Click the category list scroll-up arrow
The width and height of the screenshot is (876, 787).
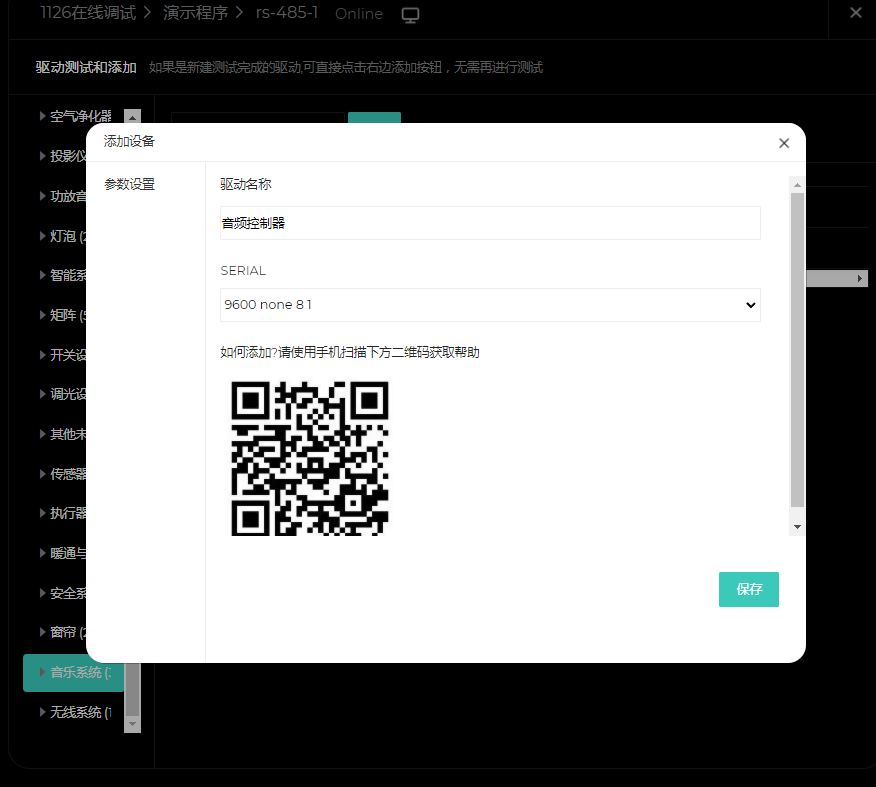click(132, 117)
